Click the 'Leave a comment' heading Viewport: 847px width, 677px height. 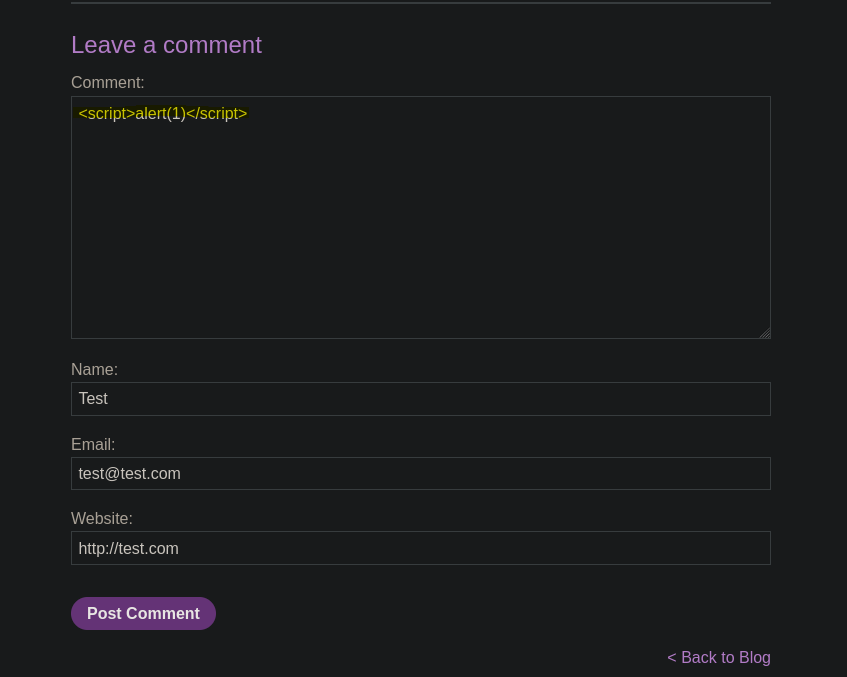pyautogui.click(x=166, y=45)
